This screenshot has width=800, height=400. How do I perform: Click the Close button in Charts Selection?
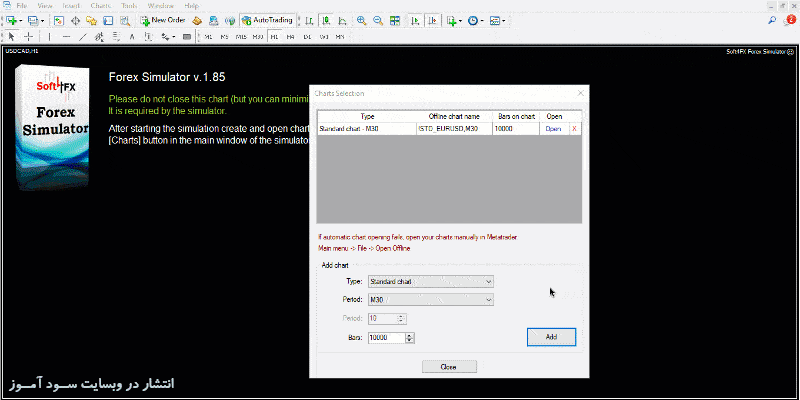coord(449,367)
